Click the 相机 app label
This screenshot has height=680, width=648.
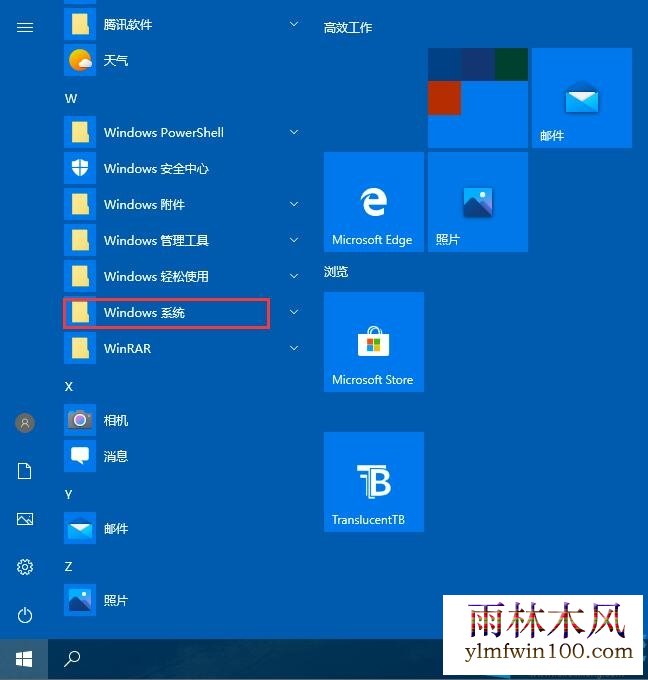tap(116, 420)
